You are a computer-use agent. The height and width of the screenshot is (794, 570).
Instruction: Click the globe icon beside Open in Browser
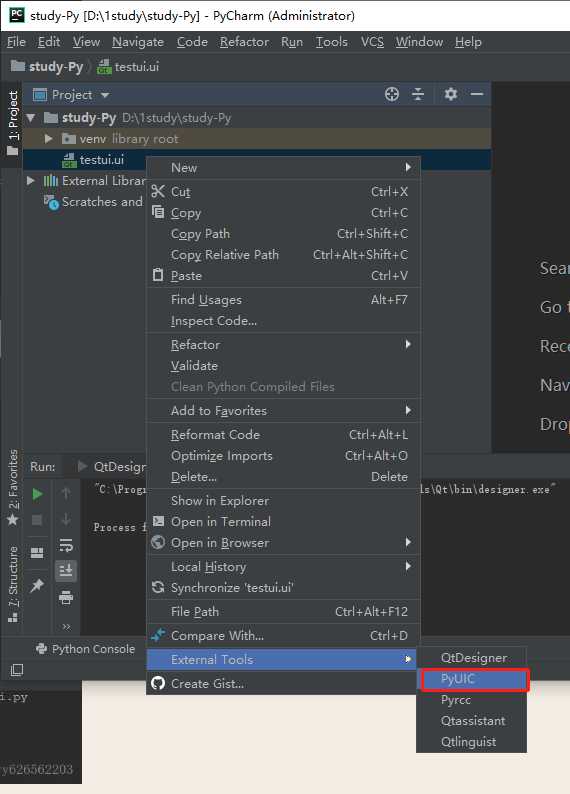click(158, 542)
